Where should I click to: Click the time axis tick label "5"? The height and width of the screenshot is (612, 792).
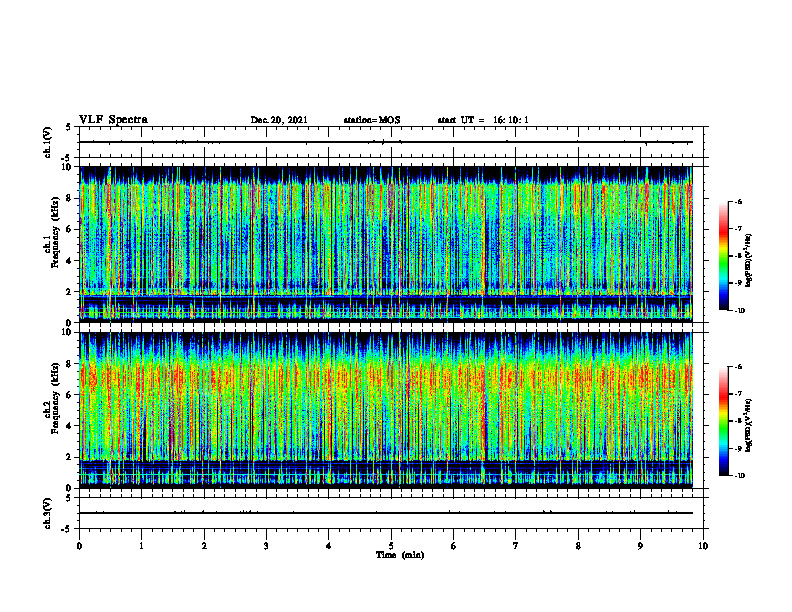[391, 546]
